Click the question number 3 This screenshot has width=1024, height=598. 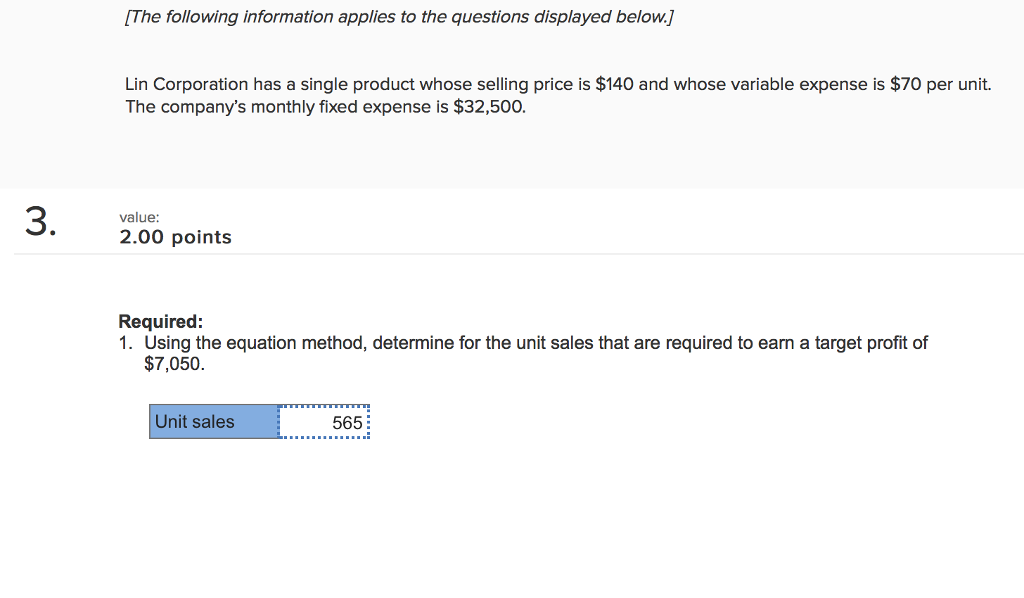click(40, 222)
